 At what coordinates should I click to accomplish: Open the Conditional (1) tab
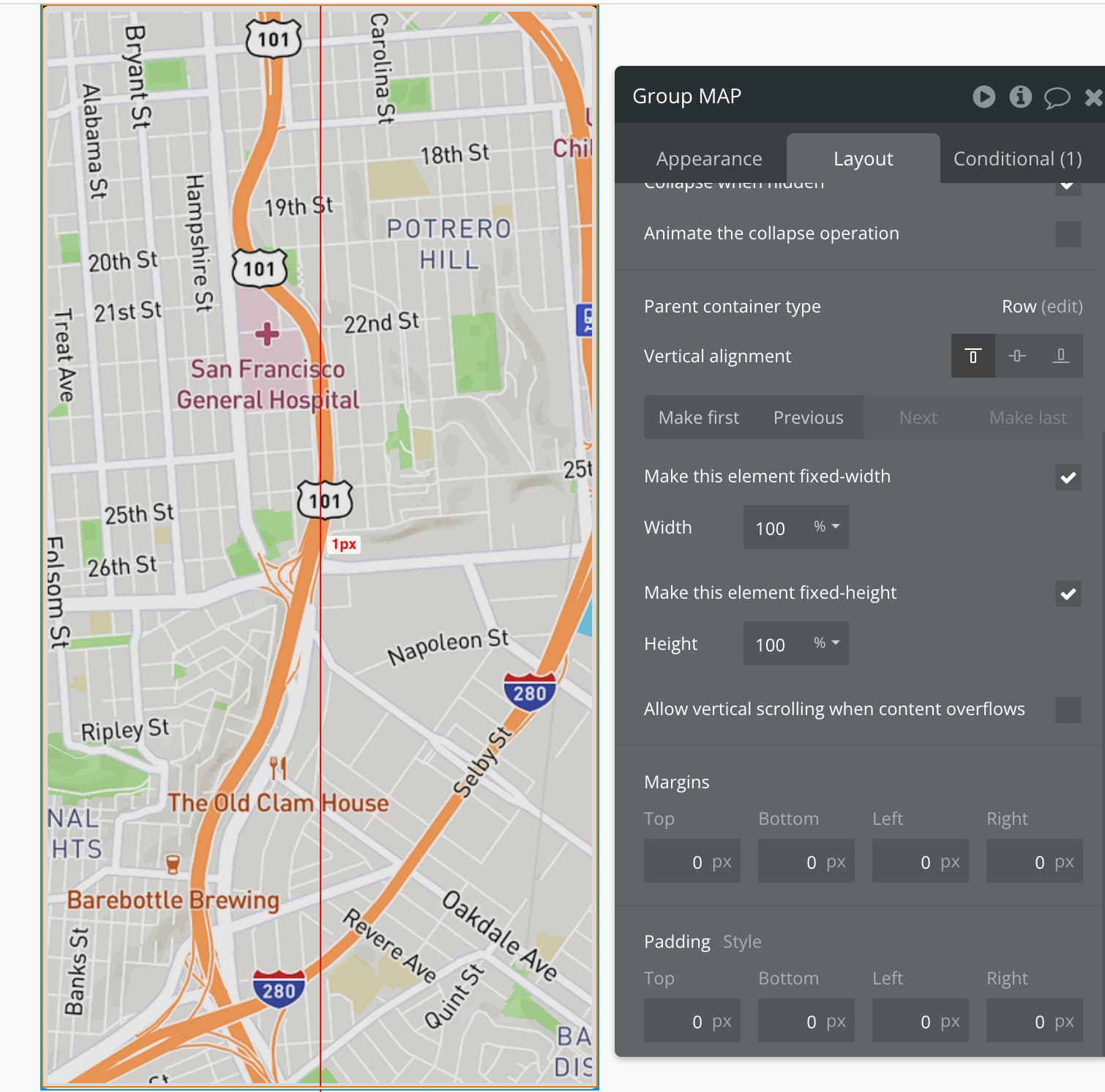coord(1017,159)
